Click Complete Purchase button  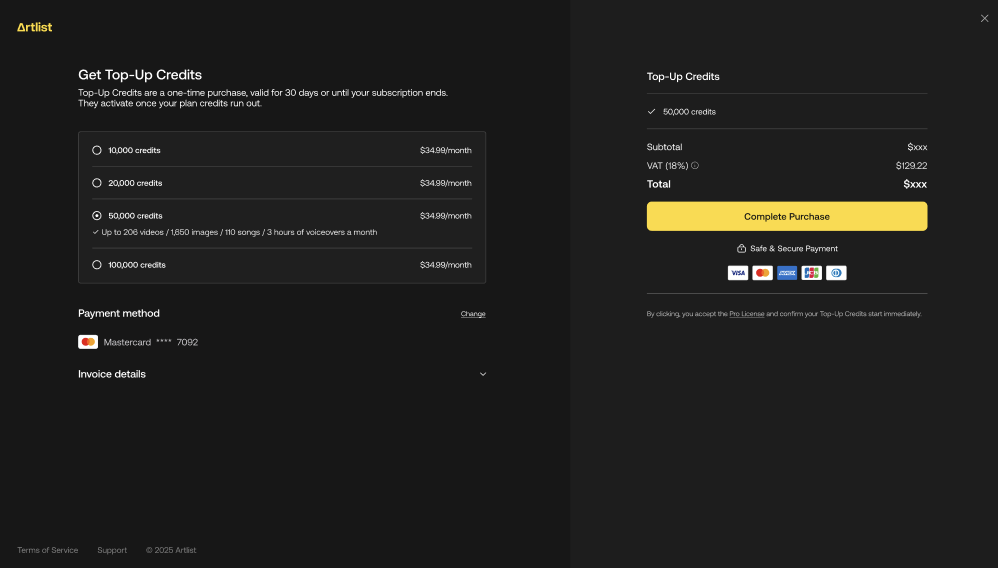[787, 217]
